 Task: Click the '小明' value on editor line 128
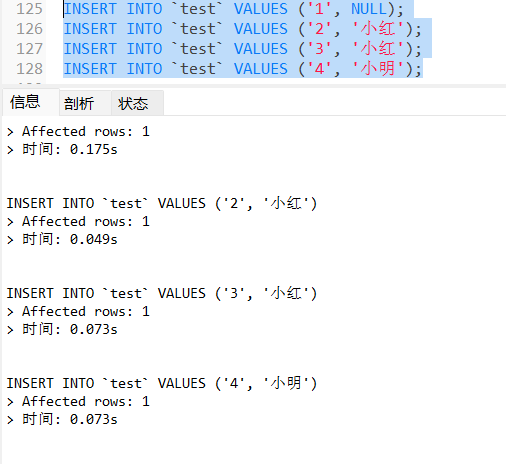pos(378,69)
